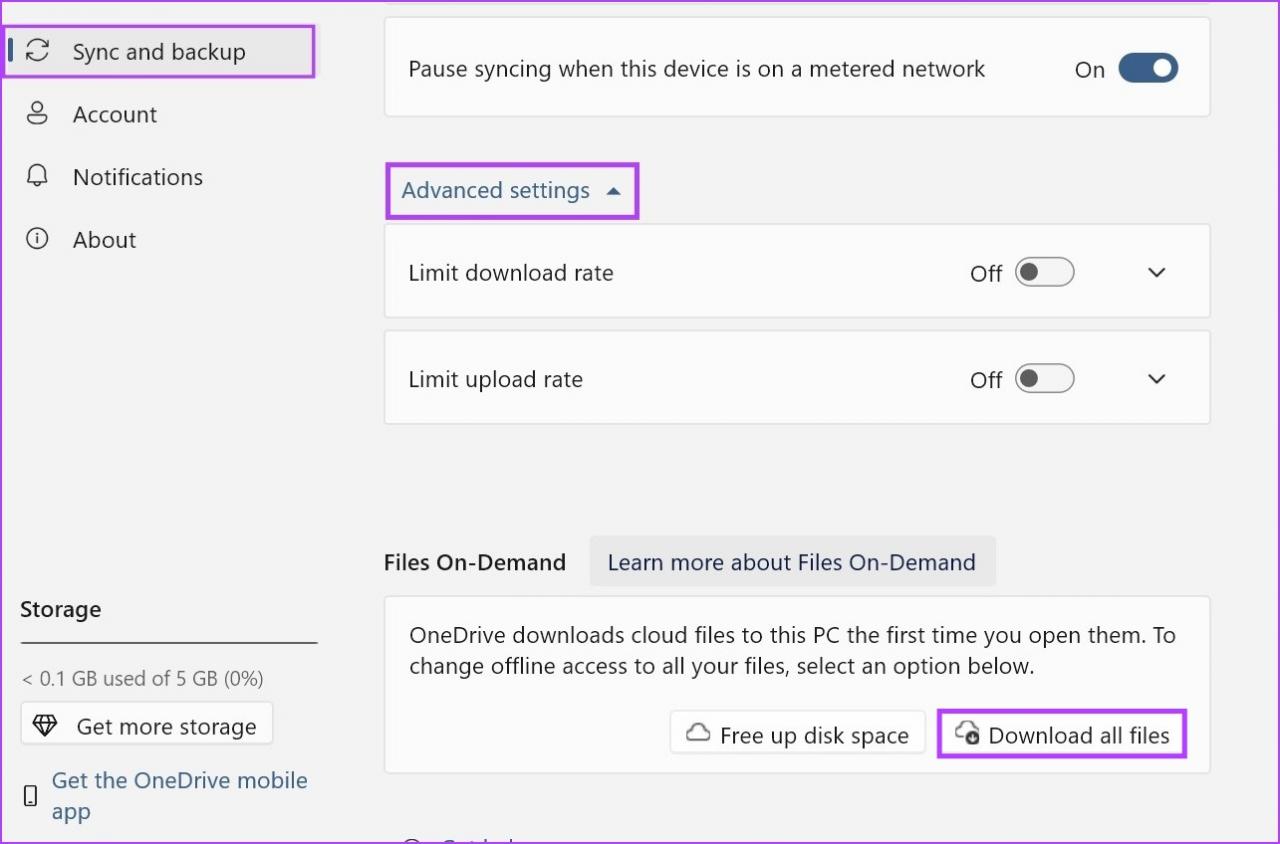Click the Free up disk space button
The height and width of the screenshot is (844, 1280).
coord(797,733)
